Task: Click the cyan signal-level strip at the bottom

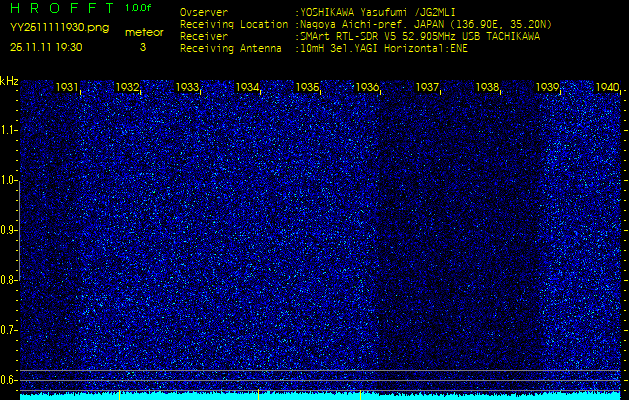Action: [320, 397]
